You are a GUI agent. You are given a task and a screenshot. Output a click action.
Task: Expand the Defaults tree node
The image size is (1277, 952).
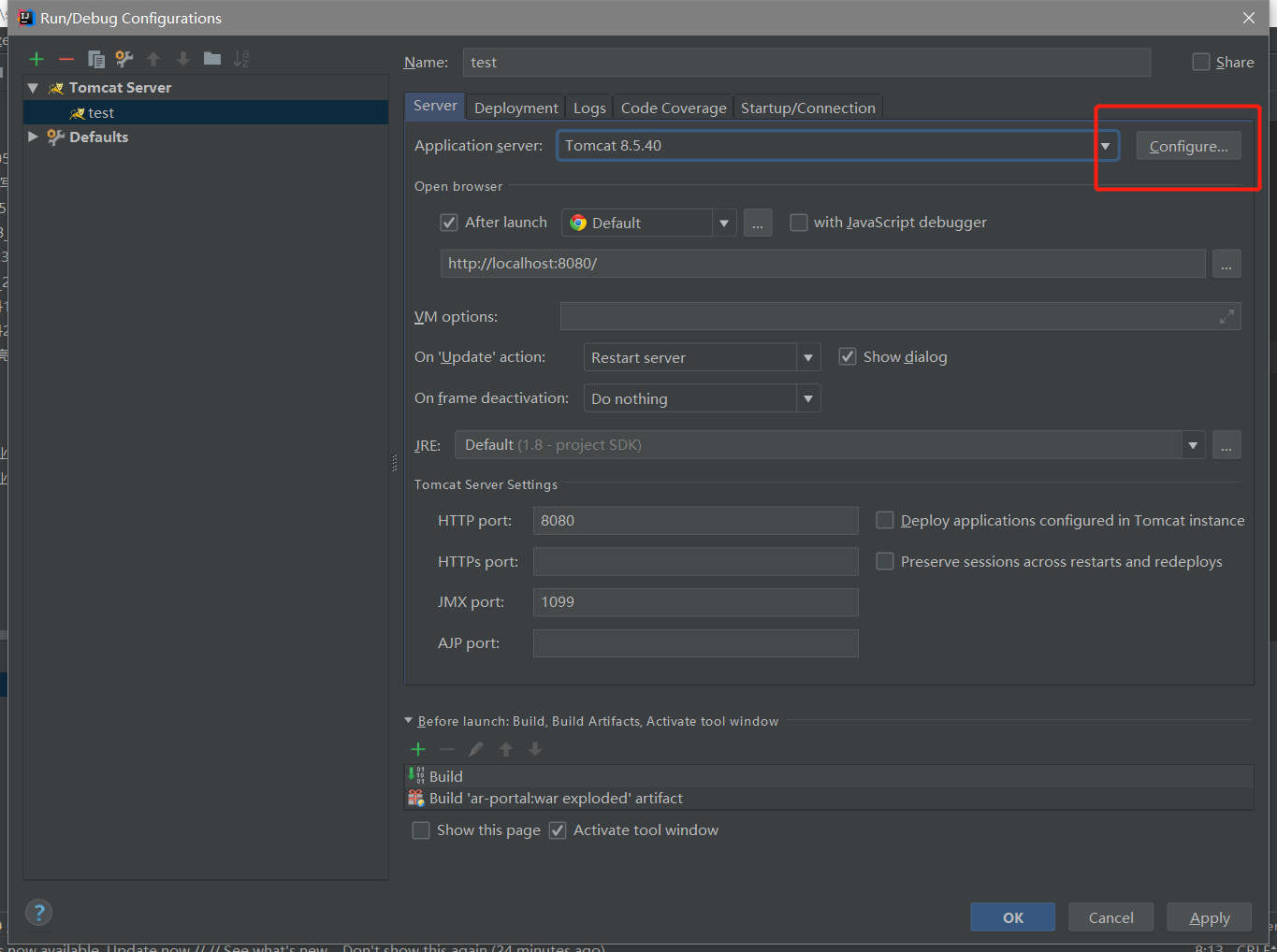pyautogui.click(x=33, y=137)
